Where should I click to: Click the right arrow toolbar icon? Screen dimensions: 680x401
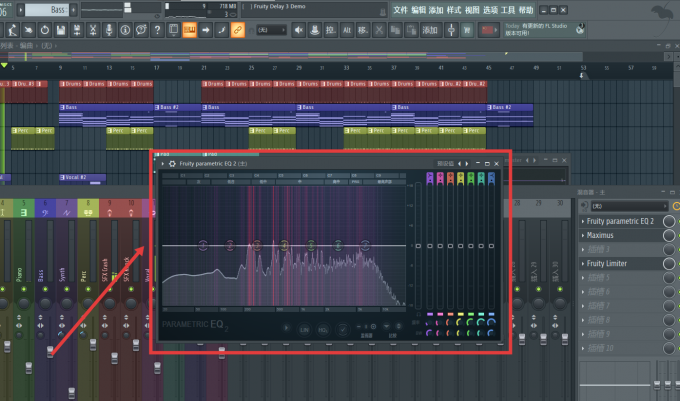pos(206,30)
